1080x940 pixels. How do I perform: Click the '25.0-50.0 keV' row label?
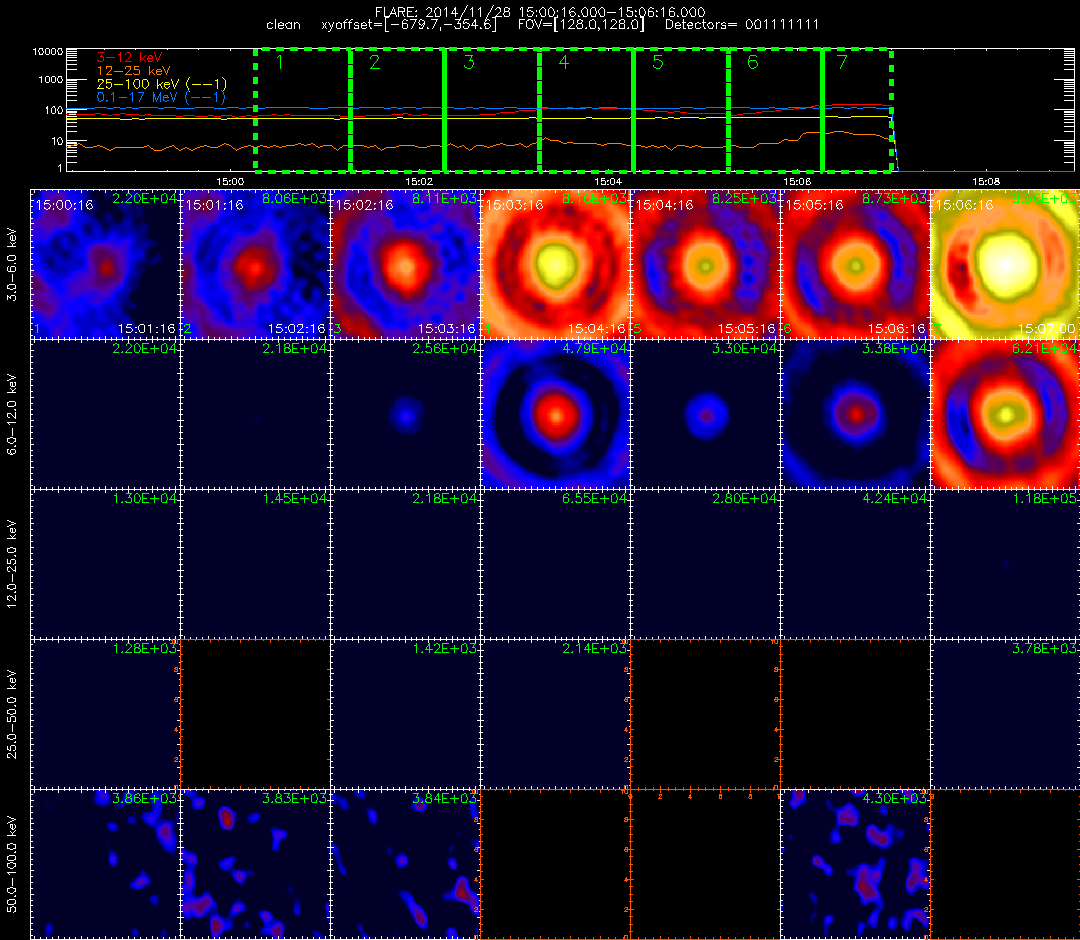[x=12, y=714]
